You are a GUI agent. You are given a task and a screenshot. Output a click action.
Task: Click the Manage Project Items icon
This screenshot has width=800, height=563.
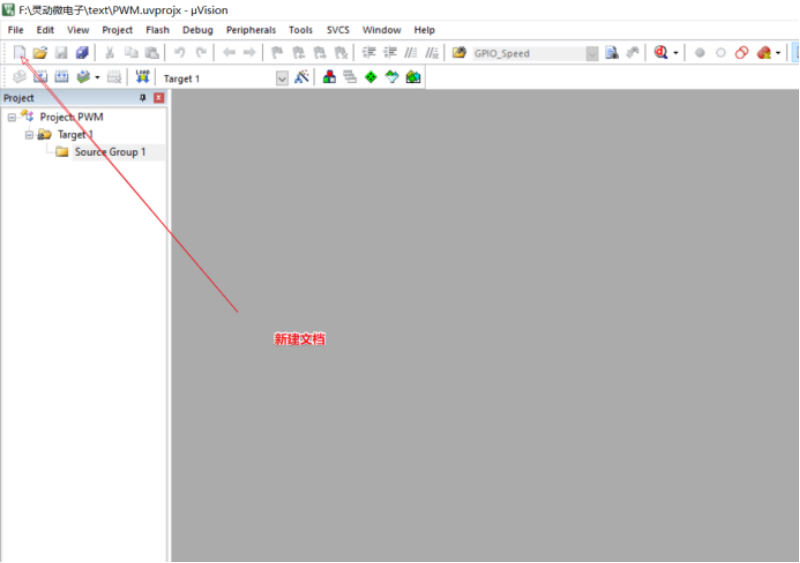tap(329, 77)
